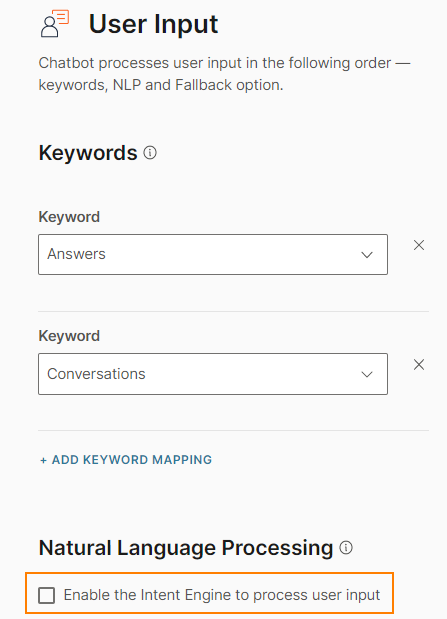Click the User Input heading
Viewport: 447px width, 619px height.
pyautogui.click(x=153, y=24)
